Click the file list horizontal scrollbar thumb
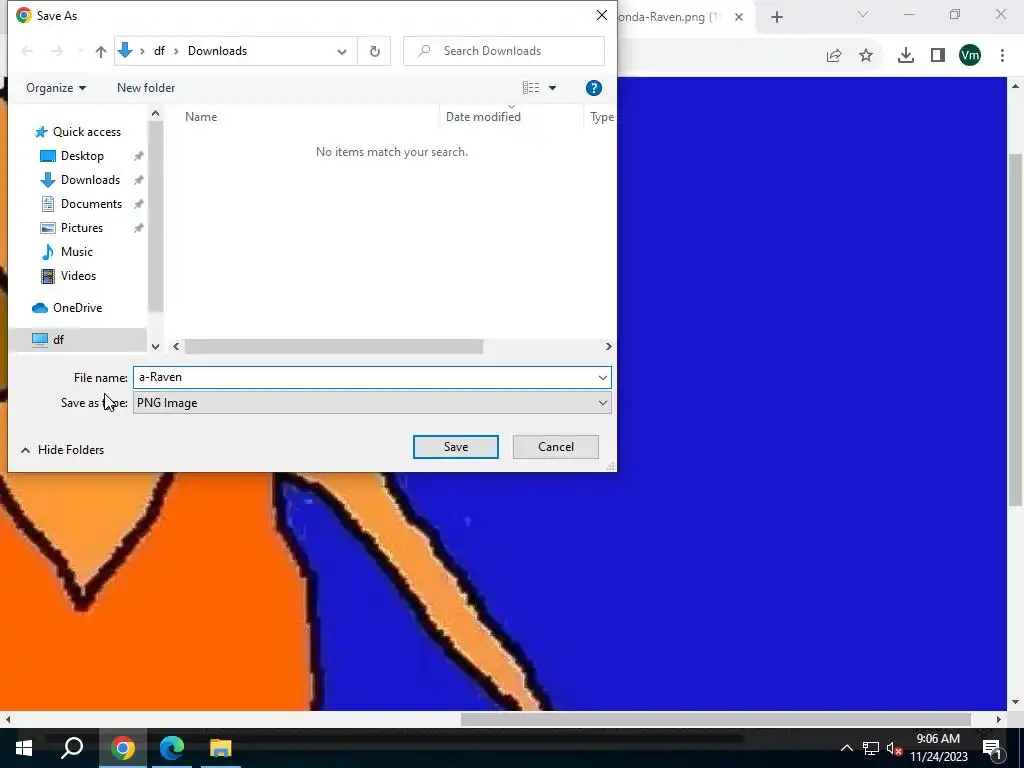The image size is (1024, 768). [334, 346]
